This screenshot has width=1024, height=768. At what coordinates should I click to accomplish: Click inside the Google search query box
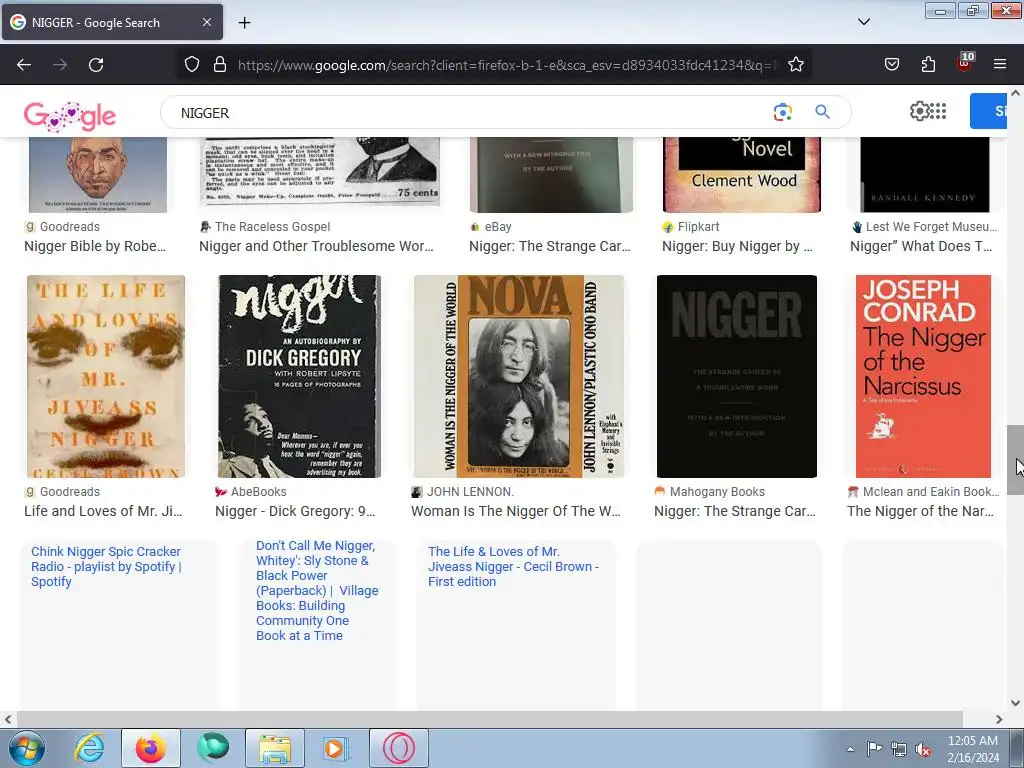tap(470, 113)
